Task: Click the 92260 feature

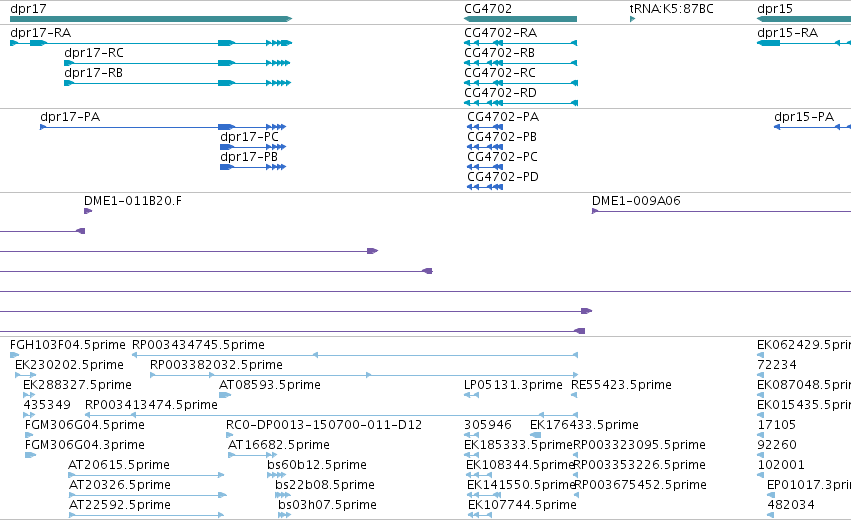Action: pos(760,455)
